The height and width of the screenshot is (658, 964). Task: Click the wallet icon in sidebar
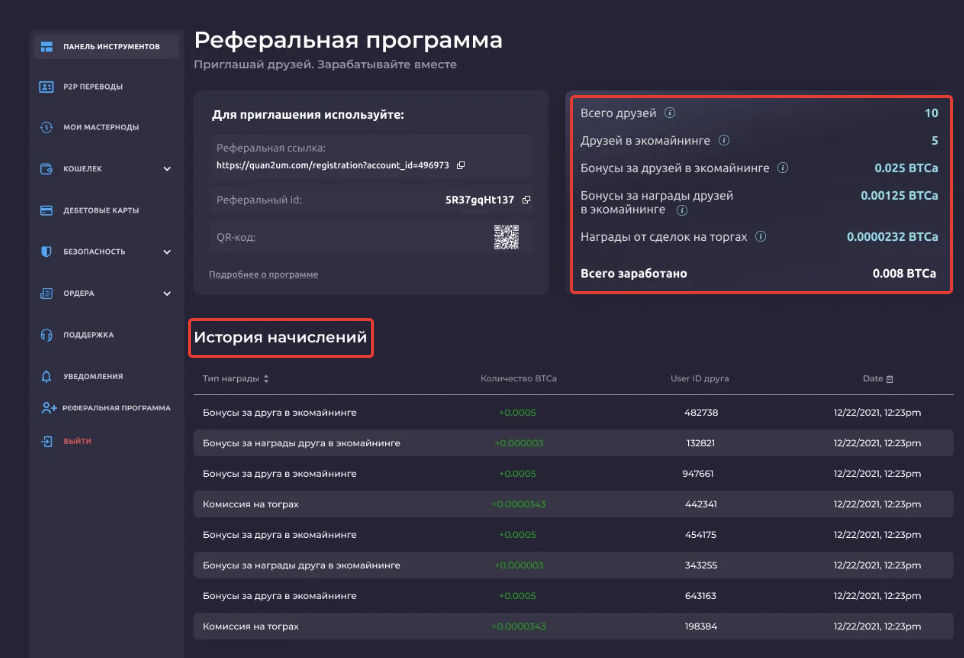46,168
